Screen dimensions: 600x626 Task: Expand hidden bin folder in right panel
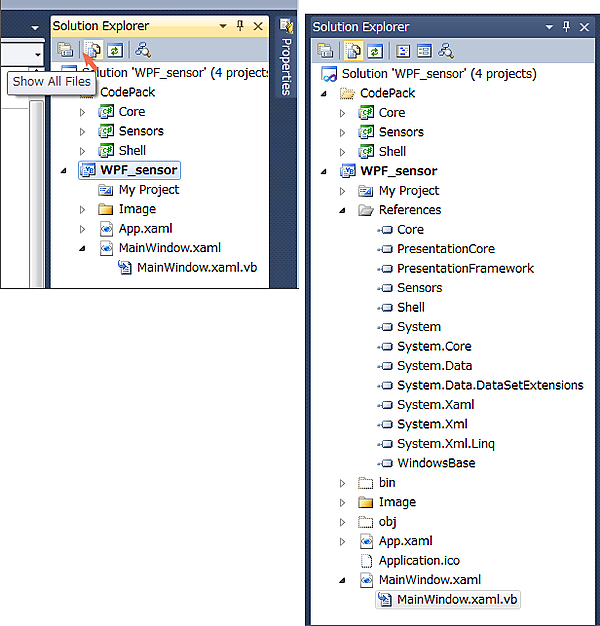tap(343, 483)
